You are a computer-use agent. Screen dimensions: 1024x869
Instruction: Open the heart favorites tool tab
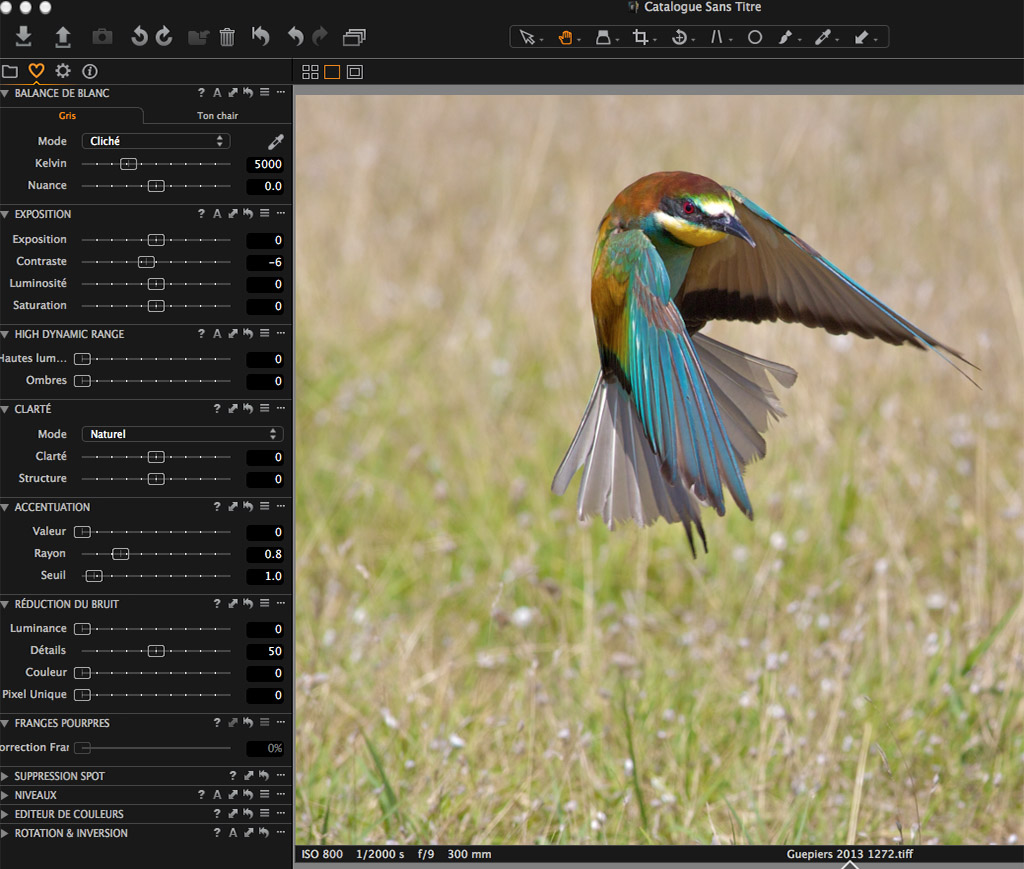point(36,71)
